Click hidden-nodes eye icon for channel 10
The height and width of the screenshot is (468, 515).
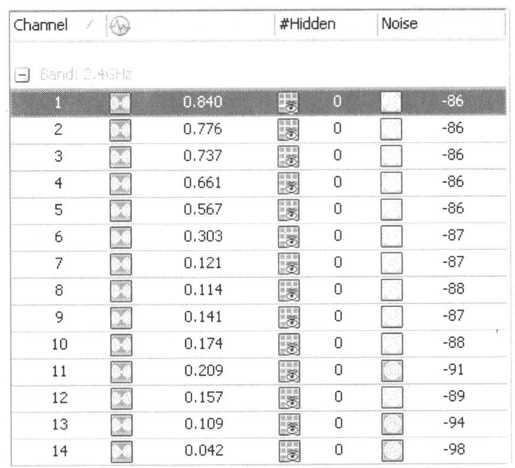point(289,344)
